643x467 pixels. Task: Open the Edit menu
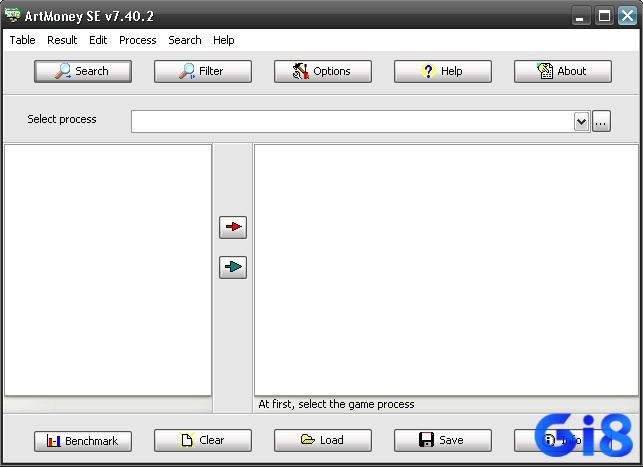[x=98, y=40]
